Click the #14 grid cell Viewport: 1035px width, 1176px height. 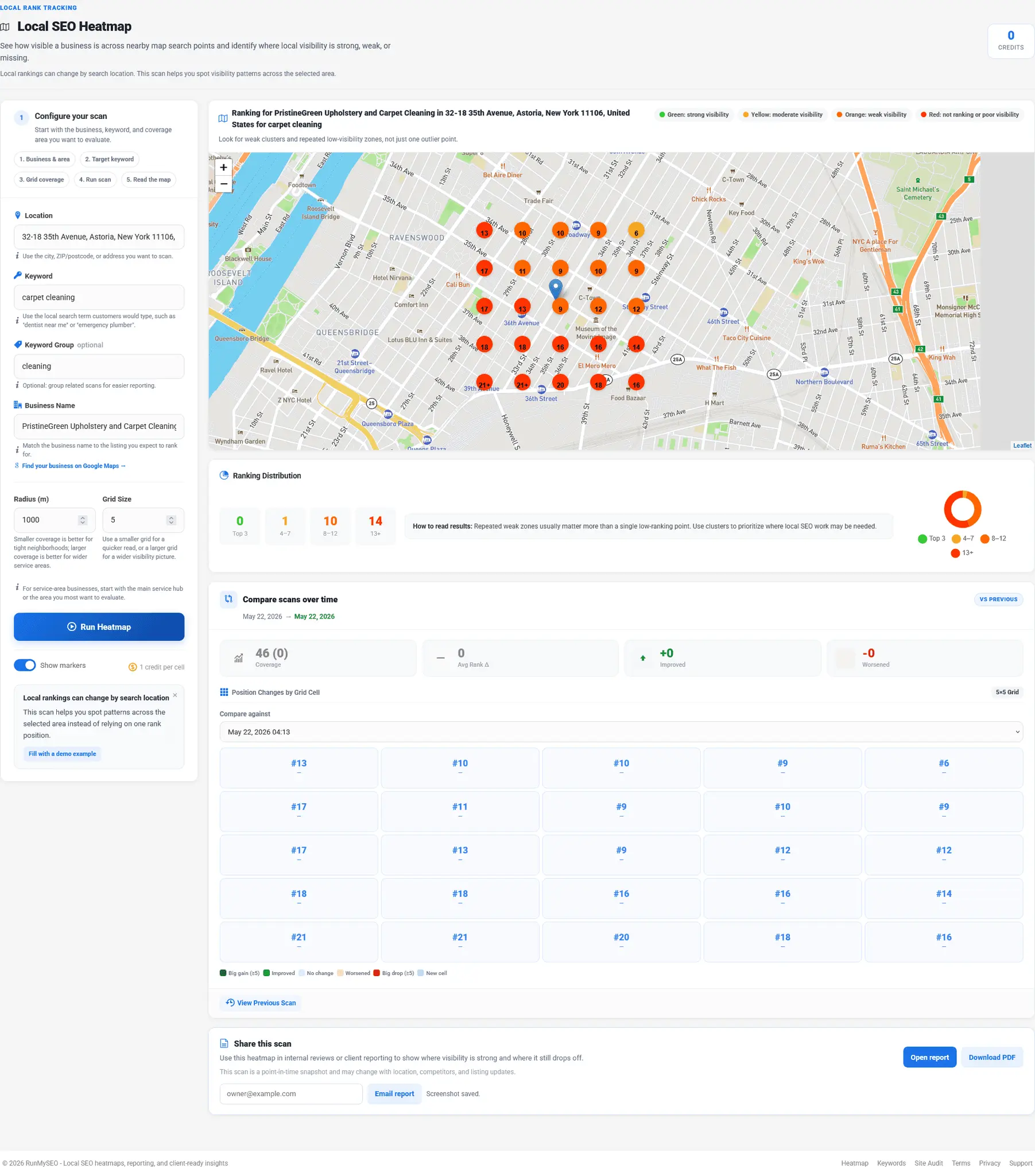(944, 898)
